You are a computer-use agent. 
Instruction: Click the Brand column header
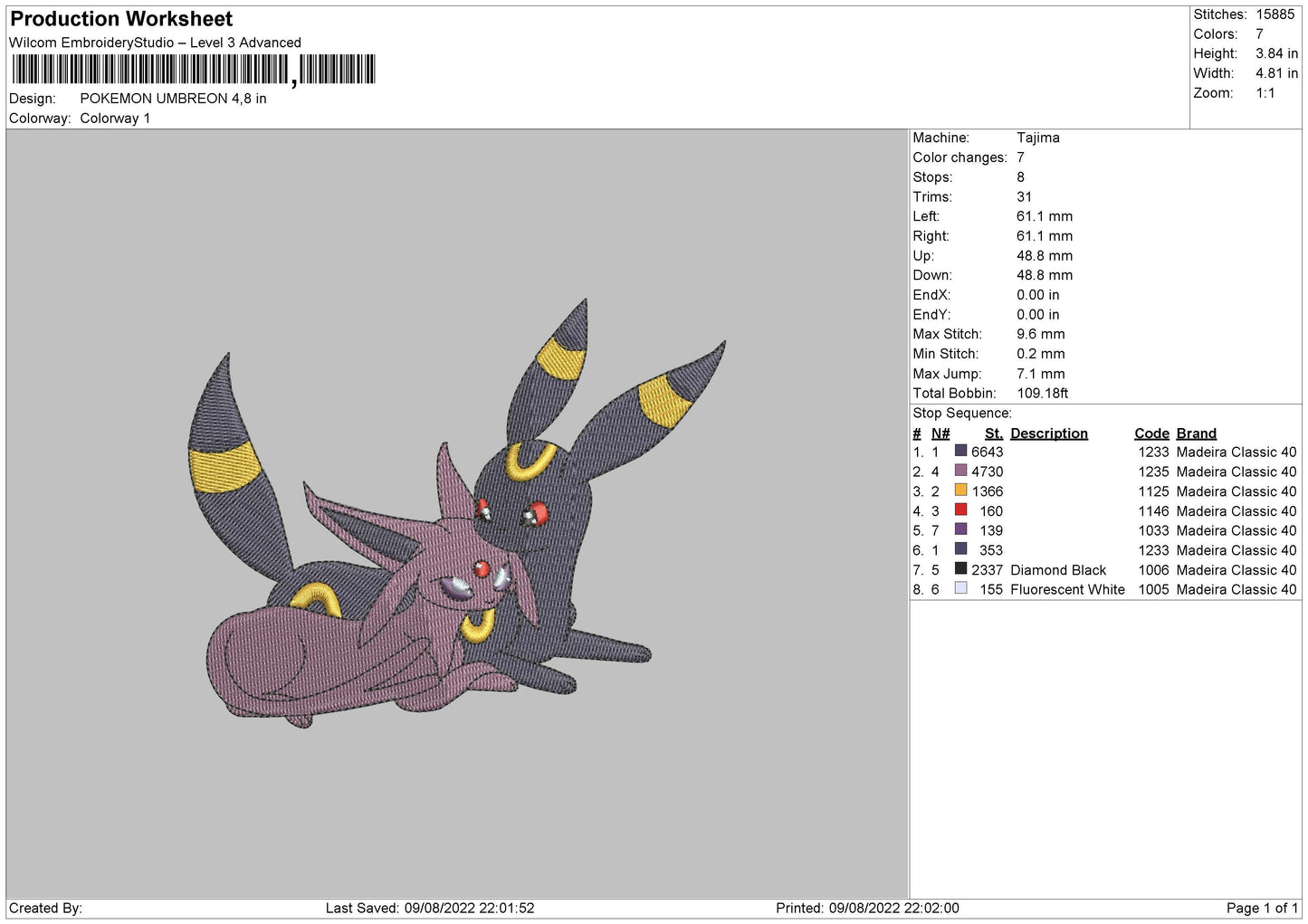(1197, 433)
